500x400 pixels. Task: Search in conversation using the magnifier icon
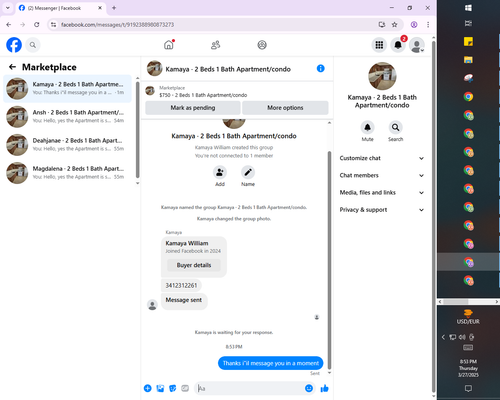395,127
